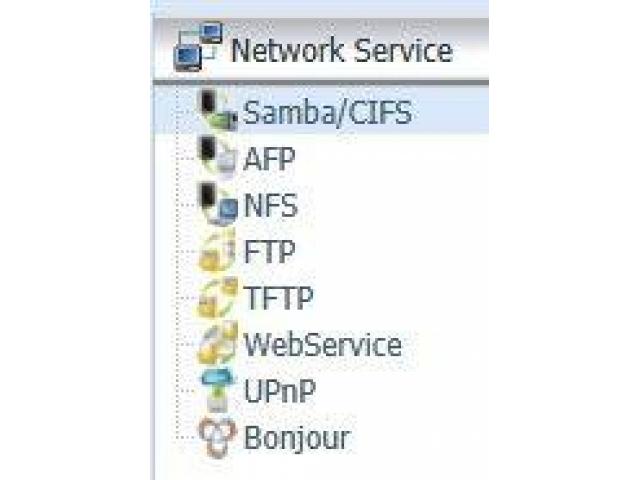Select the FTP tree item
640x480 pixels.
pos(270,252)
